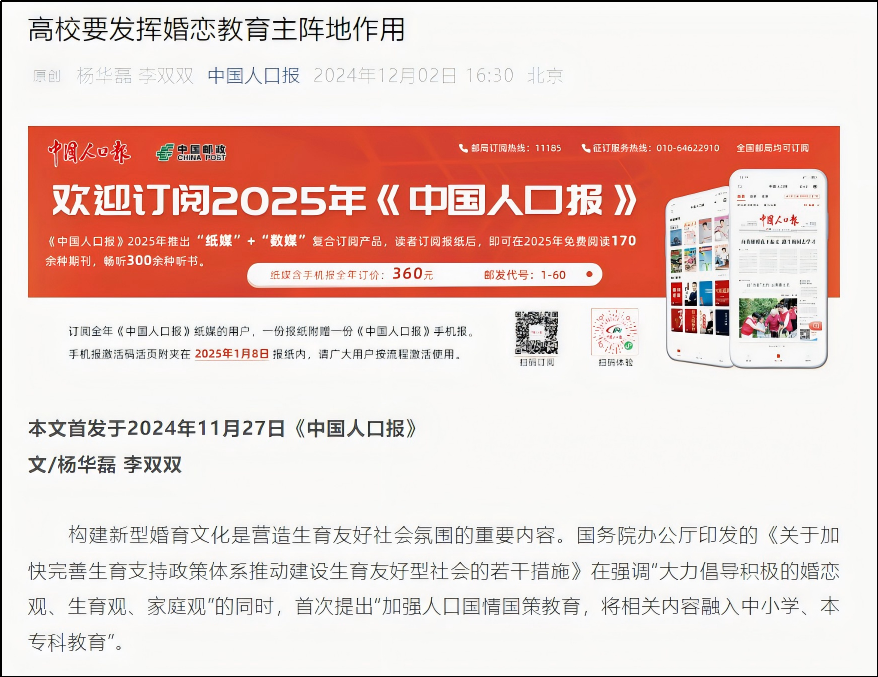Screen dimensions: 878x677
Task: Click the article title 高校要发挥婚恋教育主阵地作用
Action: [x=216, y=30]
